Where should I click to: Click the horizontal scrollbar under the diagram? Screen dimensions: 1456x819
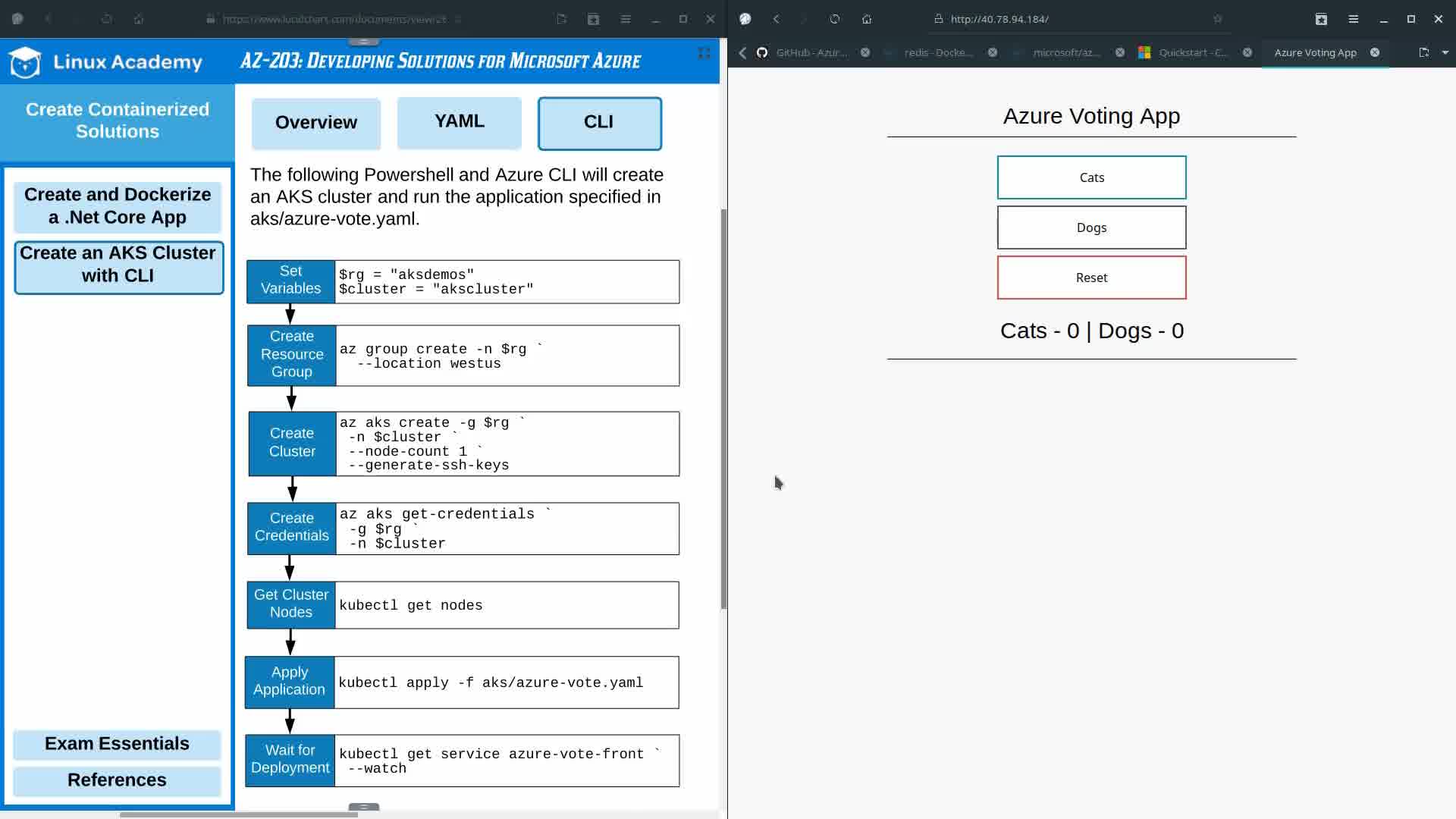point(238,814)
